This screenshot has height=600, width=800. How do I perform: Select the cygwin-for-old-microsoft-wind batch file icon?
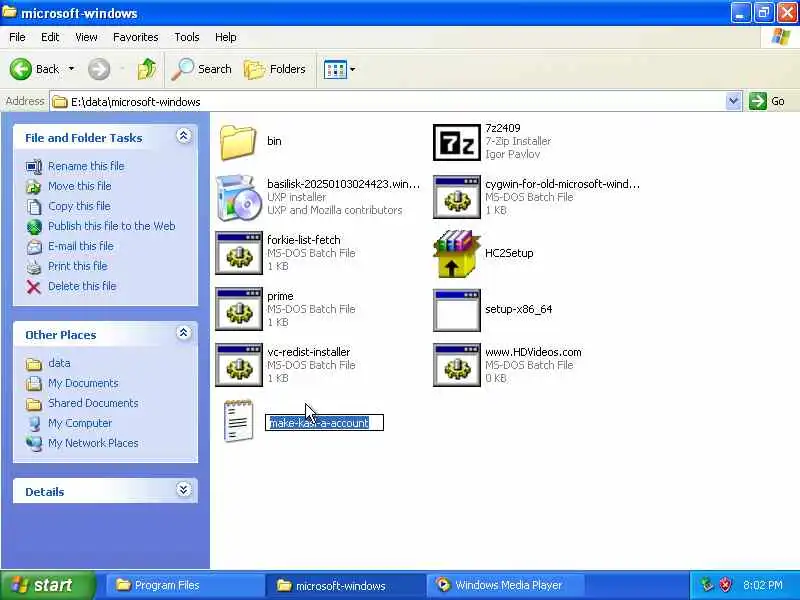[x=457, y=197]
